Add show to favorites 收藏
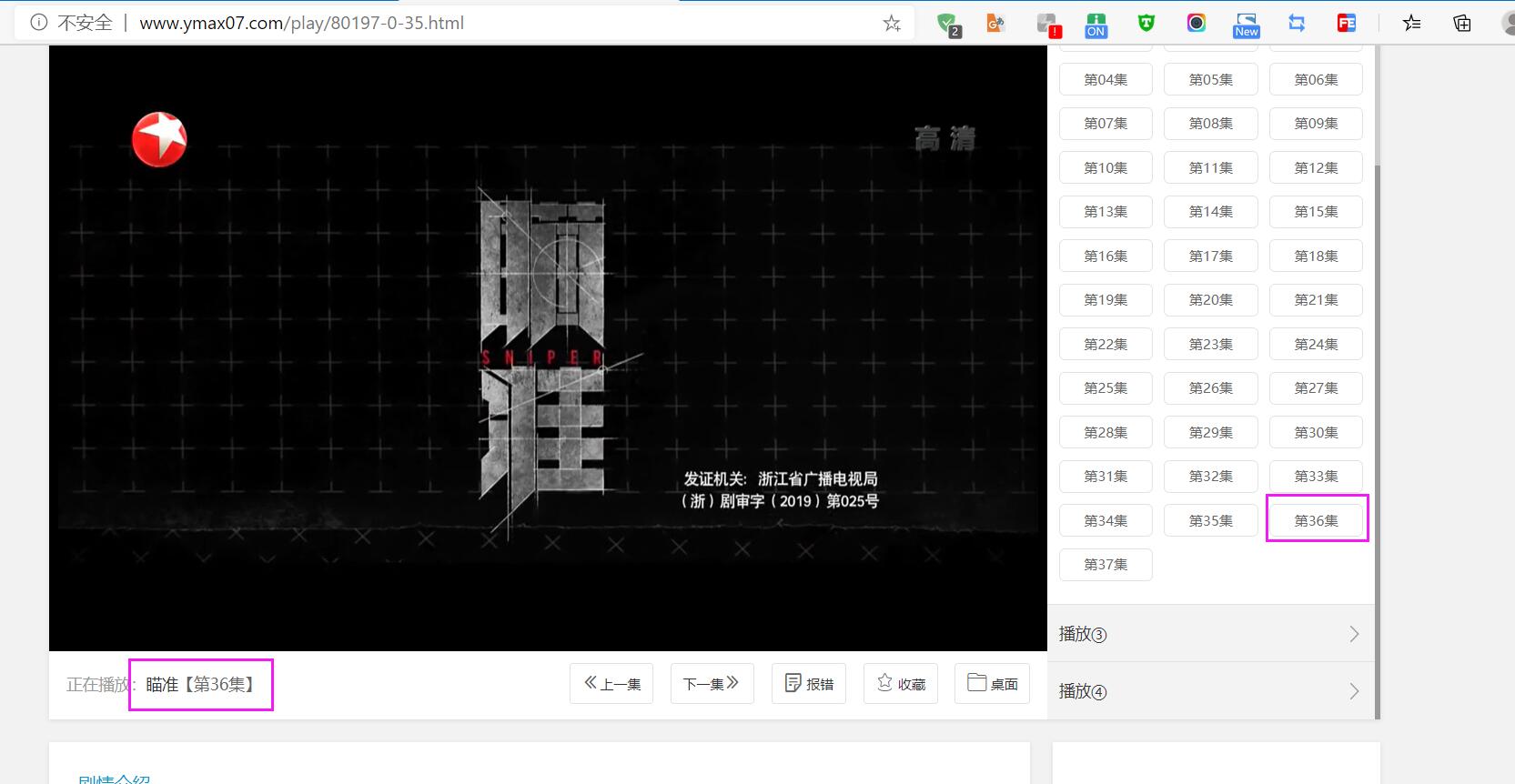This screenshot has width=1515, height=784. coord(901,683)
